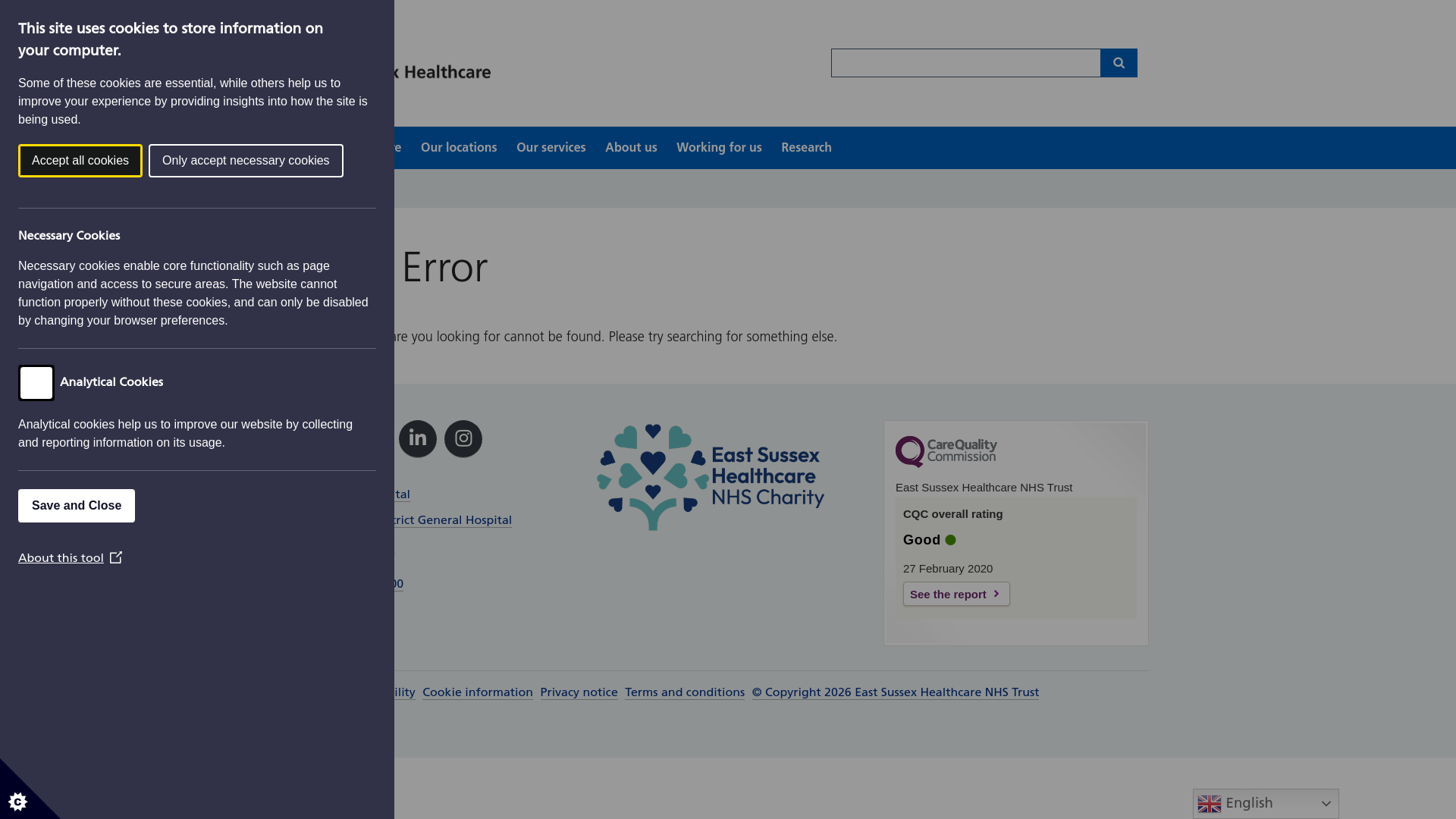Viewport: 1456px width, 819px height.
Task: Click the Copyright 2026 East Sussex Healthcare link
Action: 896,692
